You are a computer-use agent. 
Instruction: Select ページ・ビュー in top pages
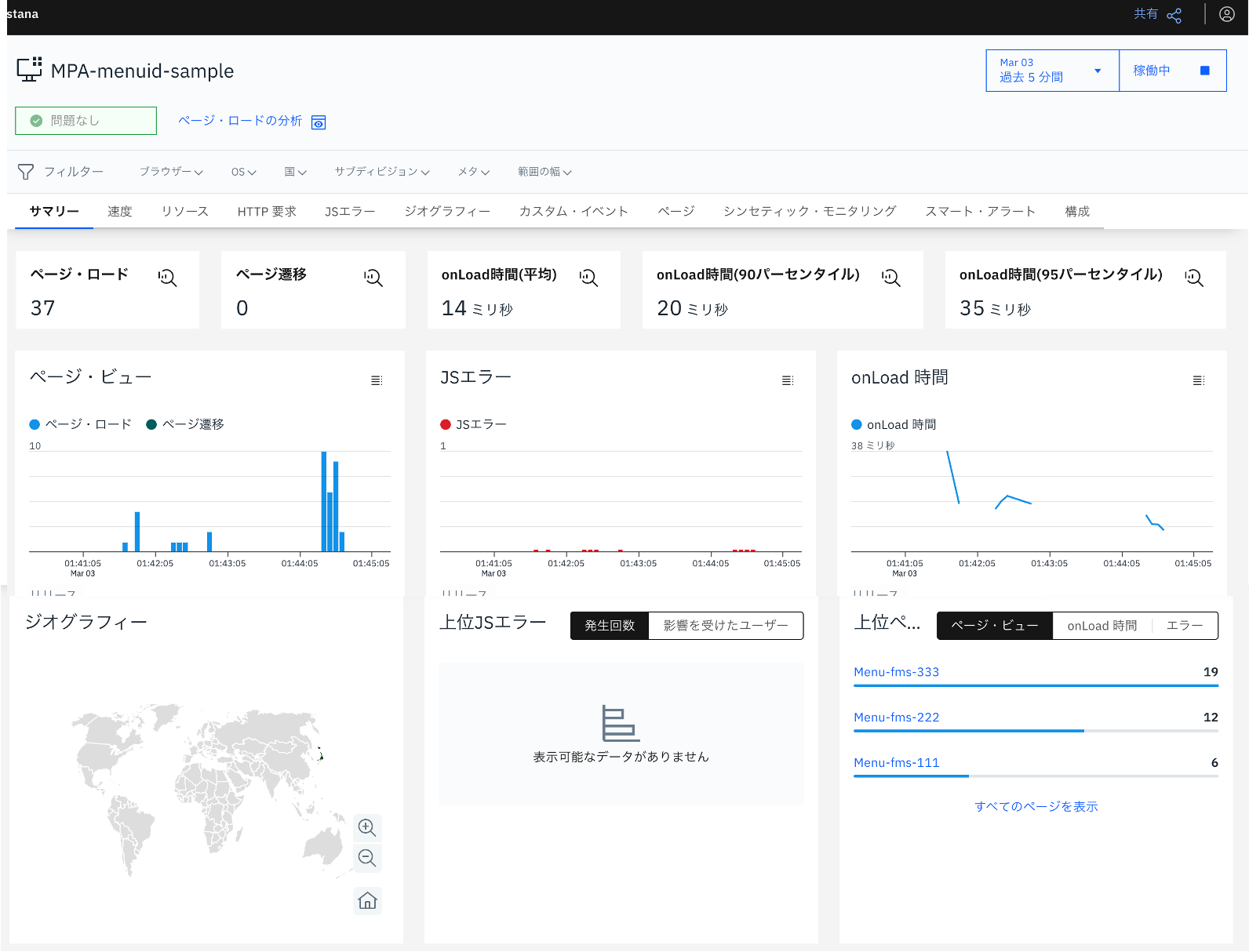(995, 626)
